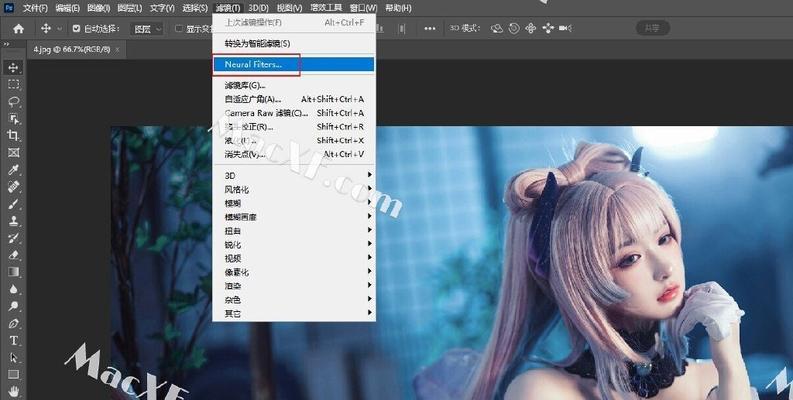
Task: Open the 文字(Y) menu
Action: (162, 8)
